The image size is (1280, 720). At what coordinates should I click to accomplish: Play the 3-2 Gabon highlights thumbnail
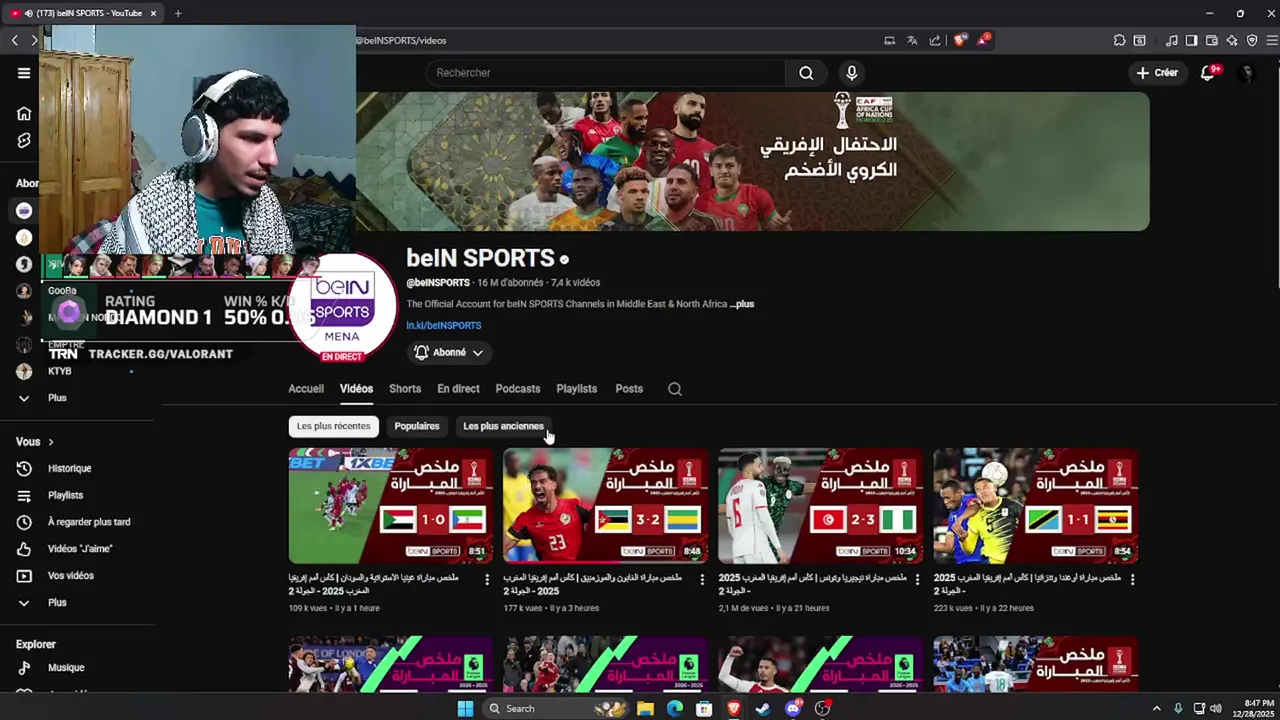point(605,506)
